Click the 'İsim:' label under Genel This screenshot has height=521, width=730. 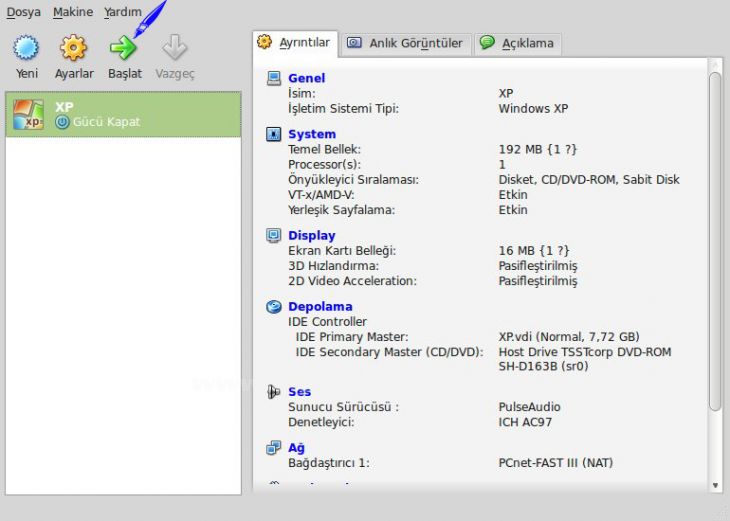pos(302,93)
